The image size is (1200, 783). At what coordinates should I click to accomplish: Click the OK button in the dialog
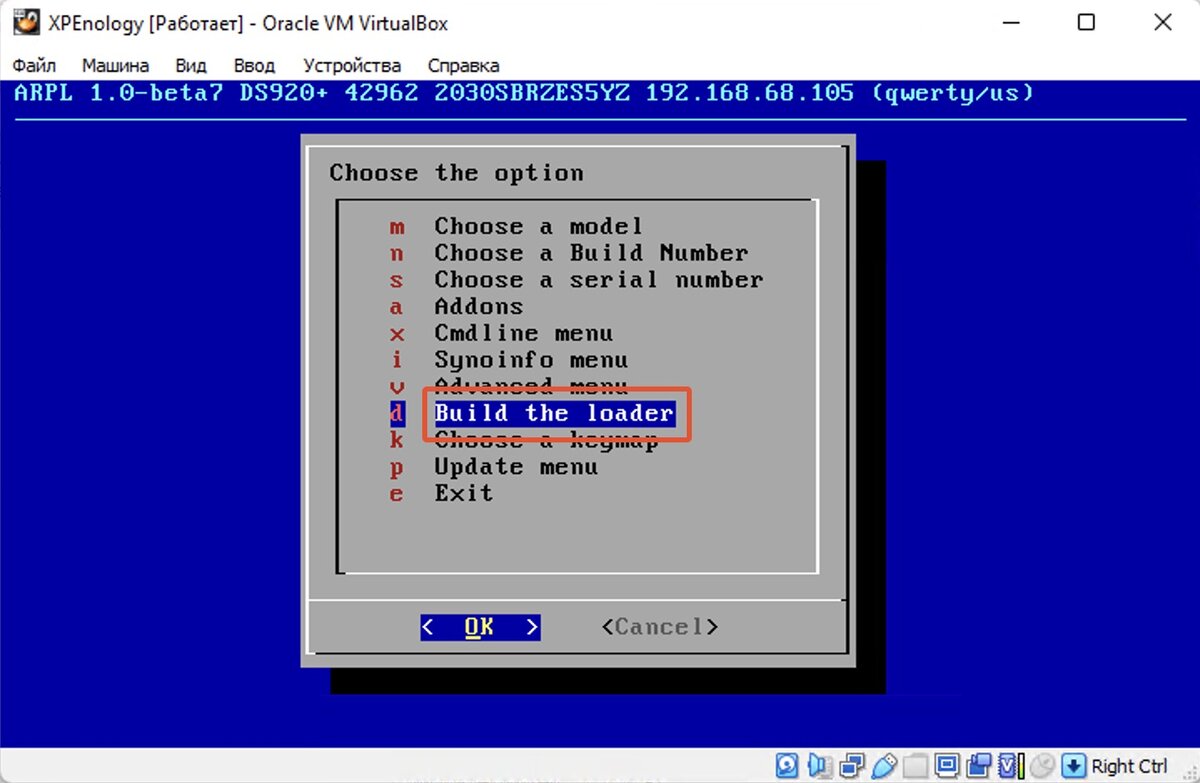click(x=480, y=627)
